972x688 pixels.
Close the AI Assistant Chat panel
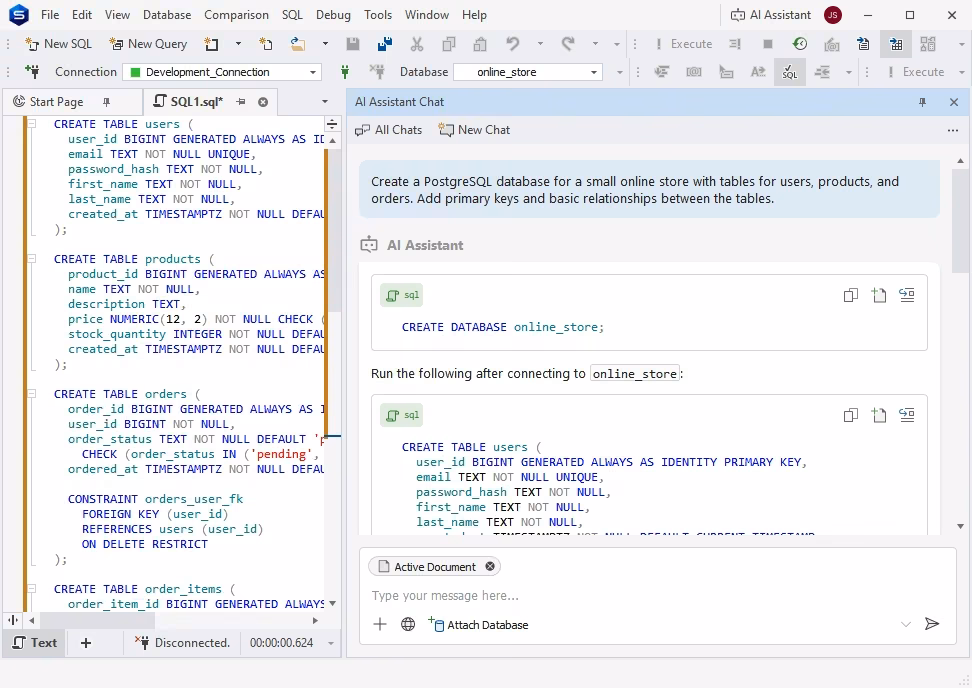(954, 102)
